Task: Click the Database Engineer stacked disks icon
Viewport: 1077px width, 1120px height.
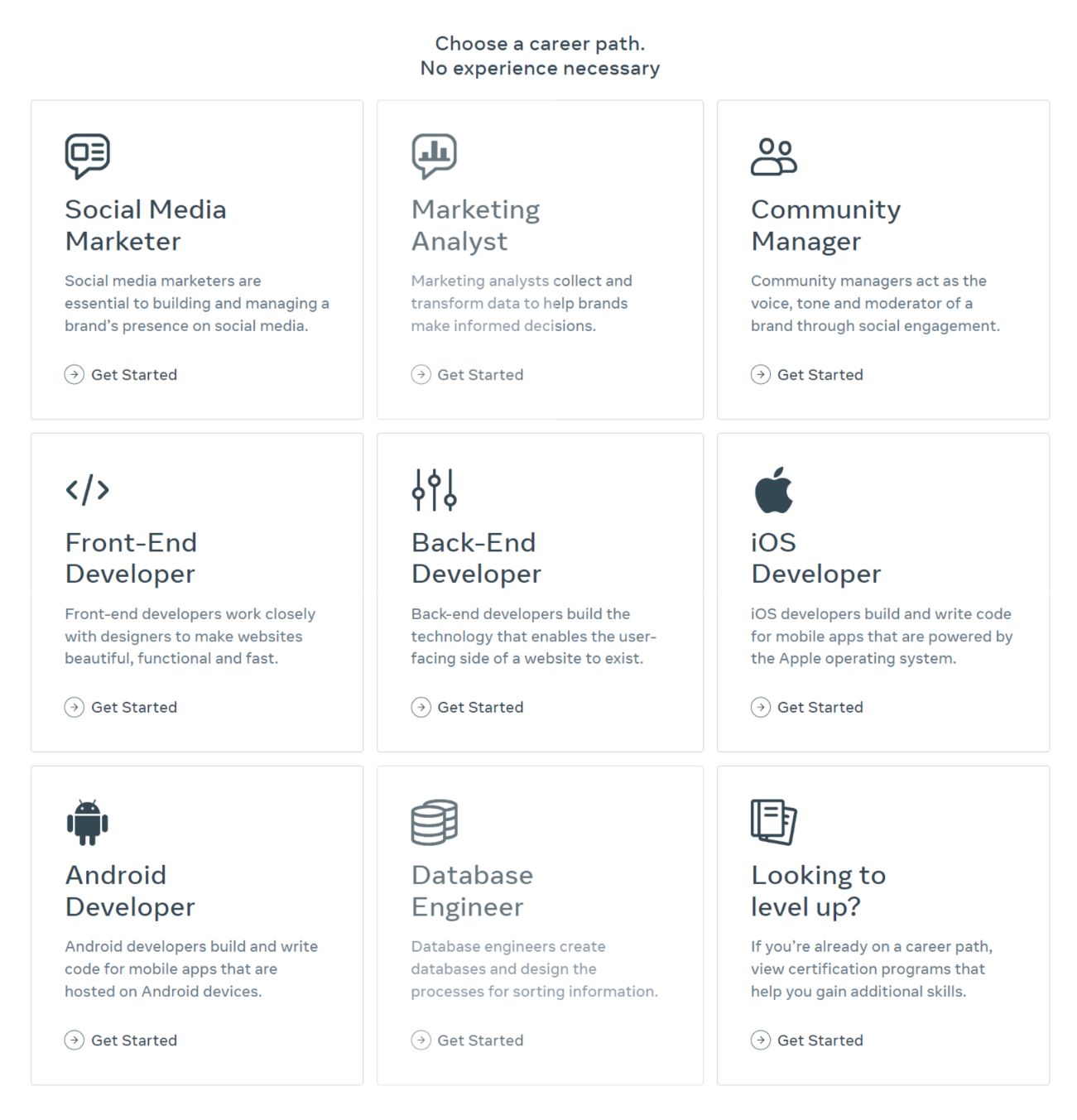Action: tap(434, 822)
